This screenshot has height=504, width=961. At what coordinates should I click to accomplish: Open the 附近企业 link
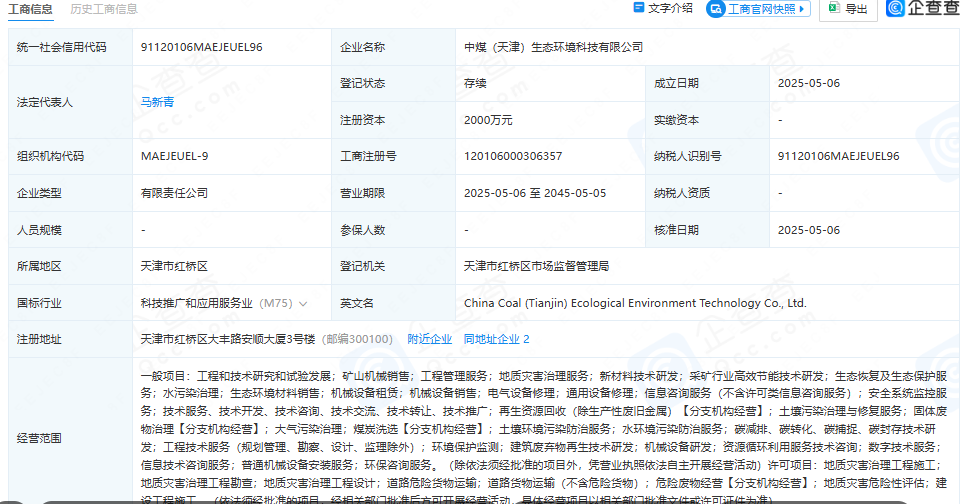(x=430, y=339)
